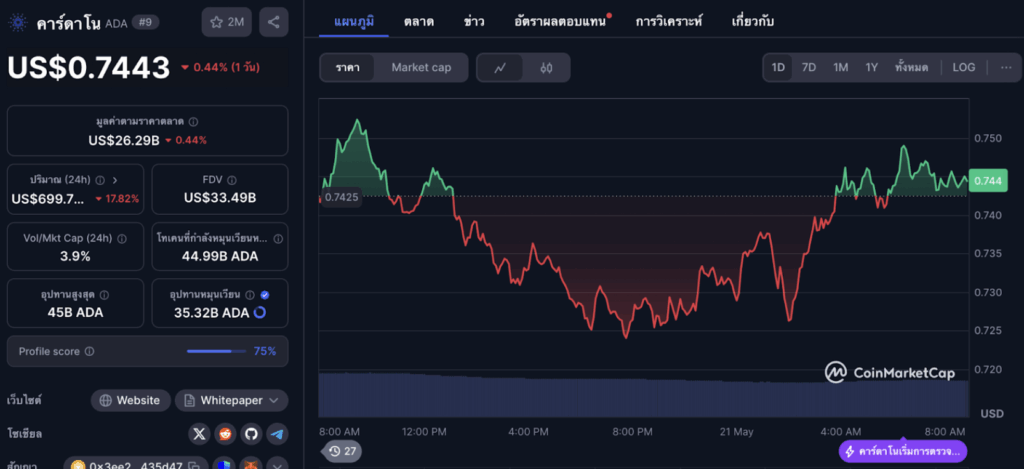
Task: Open the ข่าว tab
Action: pyautogui.click(x=476, y=20)
